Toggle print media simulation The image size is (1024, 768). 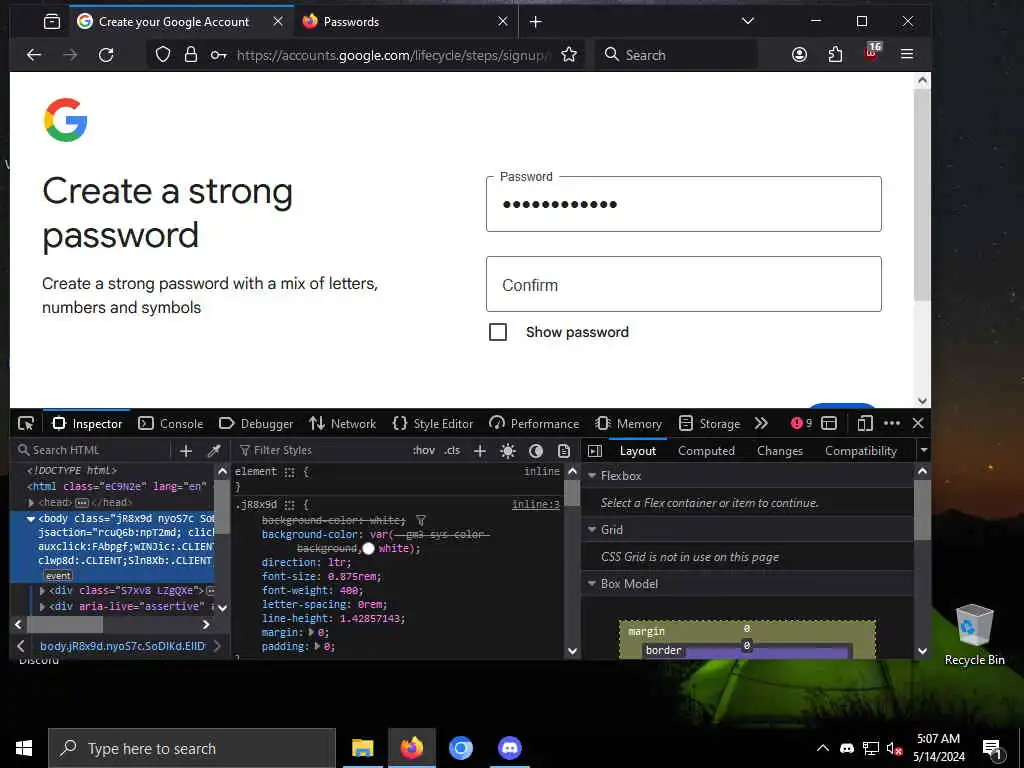coord(564,451)
